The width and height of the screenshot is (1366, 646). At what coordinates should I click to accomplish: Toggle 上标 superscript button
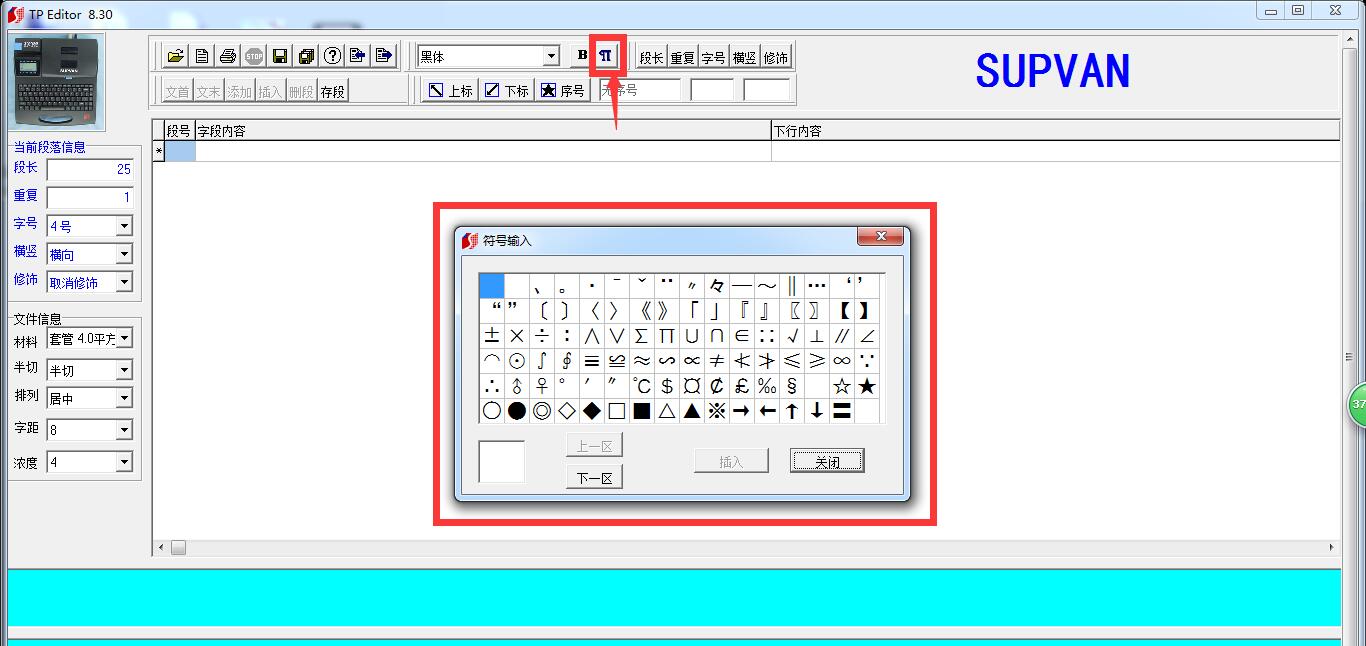pyautogui.click(x=450, y=90)
